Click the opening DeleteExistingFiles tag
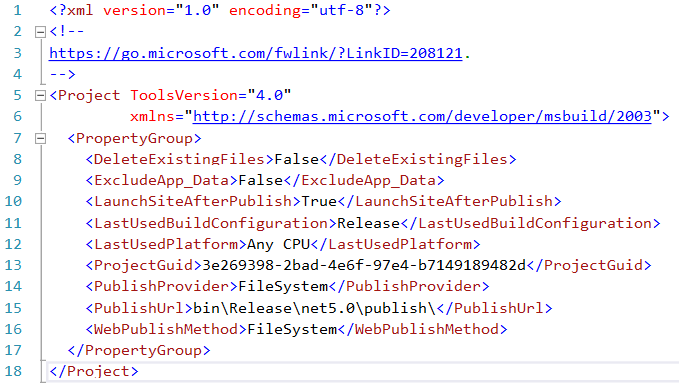Screen dimensions: 679x391 180,159
